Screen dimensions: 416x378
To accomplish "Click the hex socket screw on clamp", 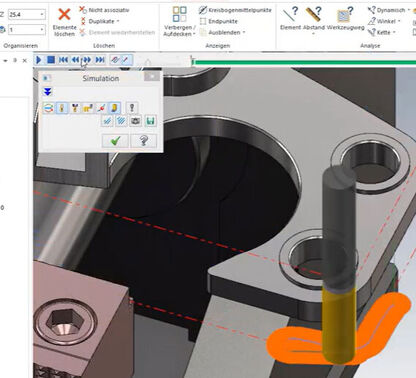I will (x=66, y=322).
